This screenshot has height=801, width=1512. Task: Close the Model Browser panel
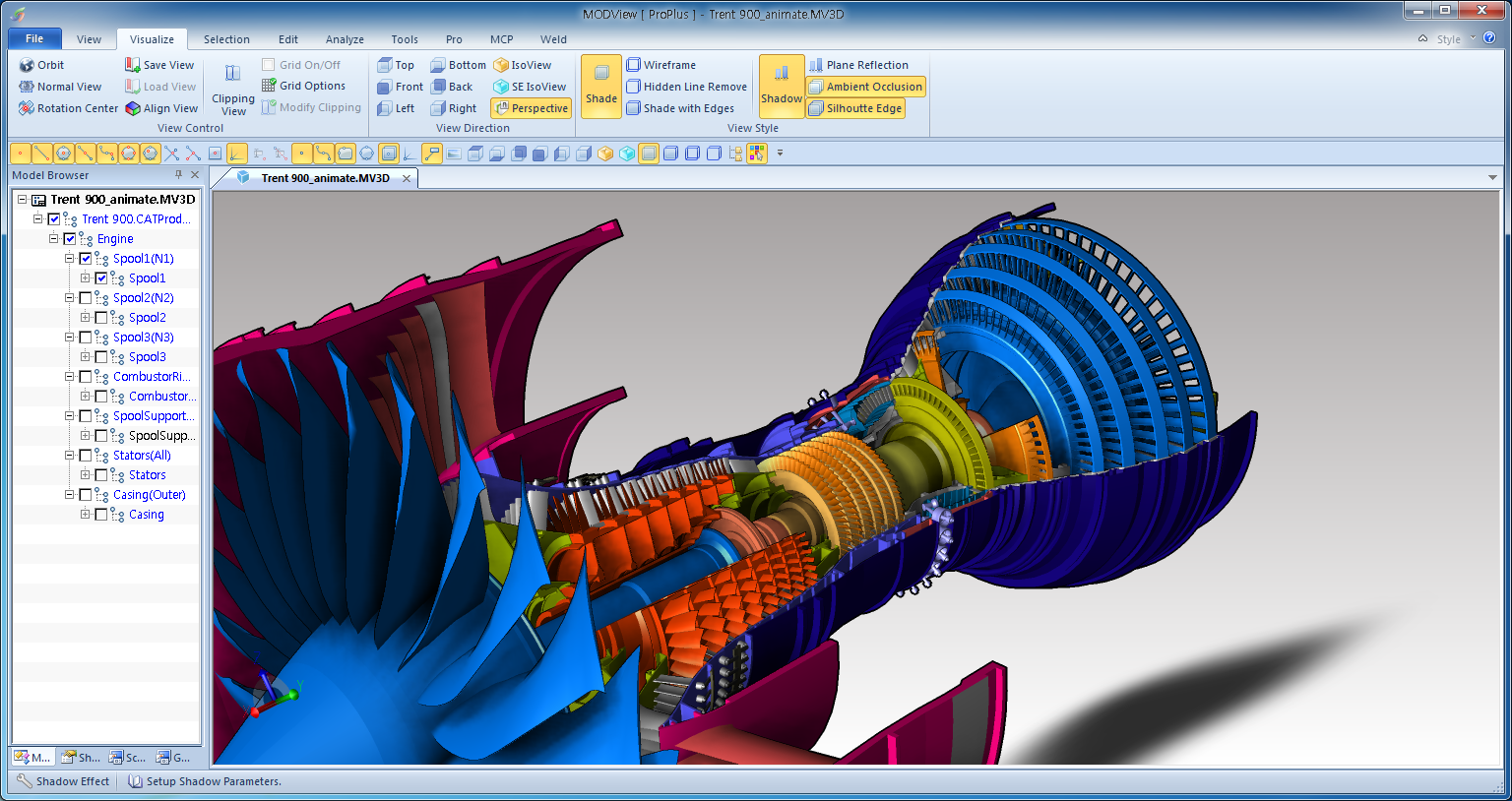(x=195, y=174)
